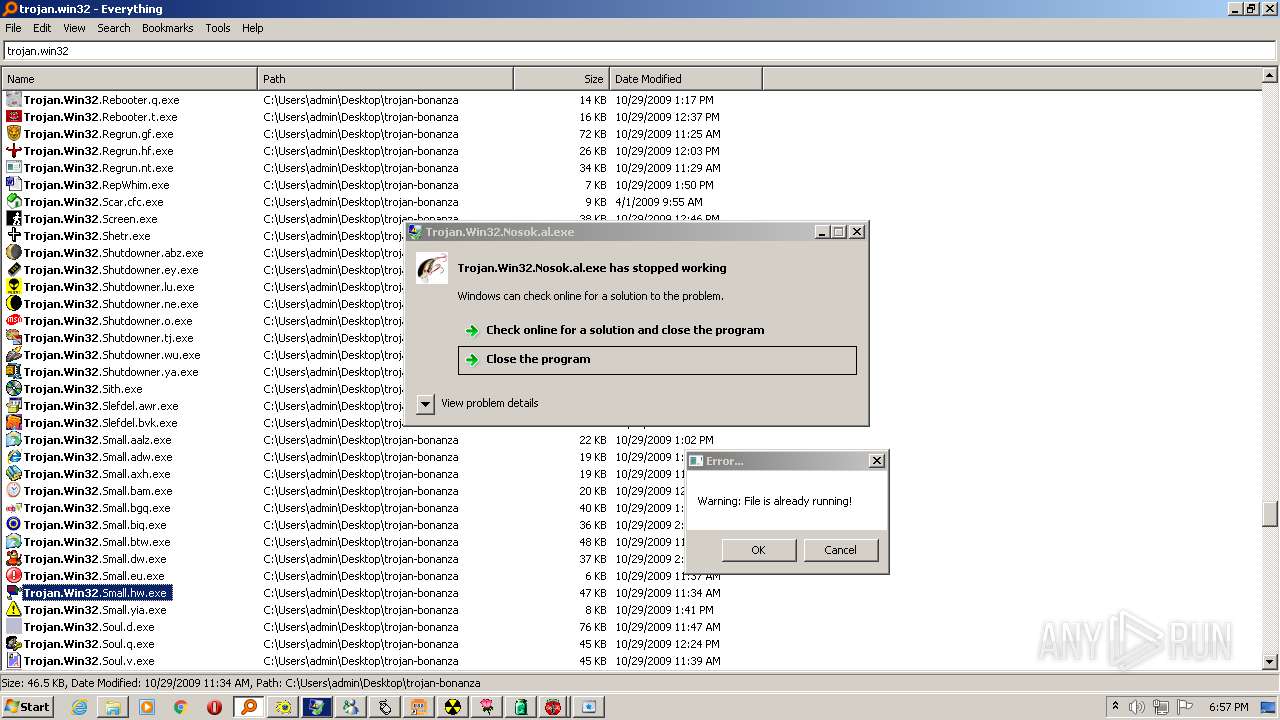Click the Trojan.Win32.Shutdowner.lu.exe file icon
Viewport: 1280px width, 720px height.
click(x=14, y=287)
